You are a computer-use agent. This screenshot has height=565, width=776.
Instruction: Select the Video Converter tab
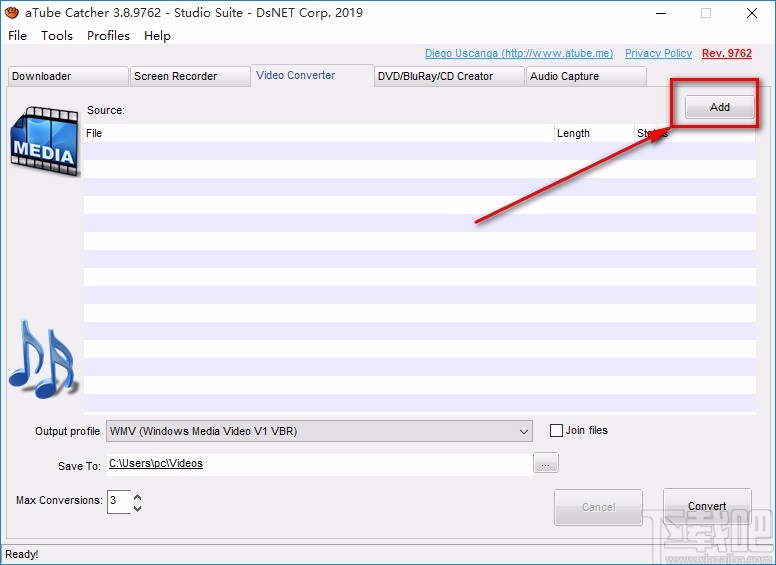[312, 75]
